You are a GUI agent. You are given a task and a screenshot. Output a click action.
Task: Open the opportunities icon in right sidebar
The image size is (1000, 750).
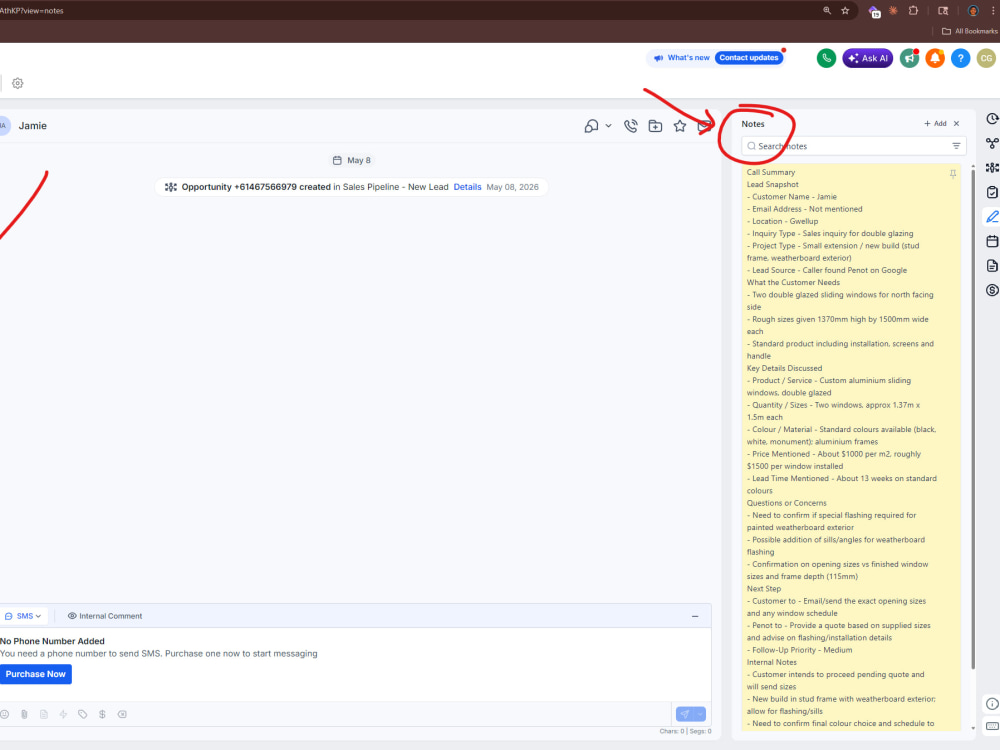992,168
